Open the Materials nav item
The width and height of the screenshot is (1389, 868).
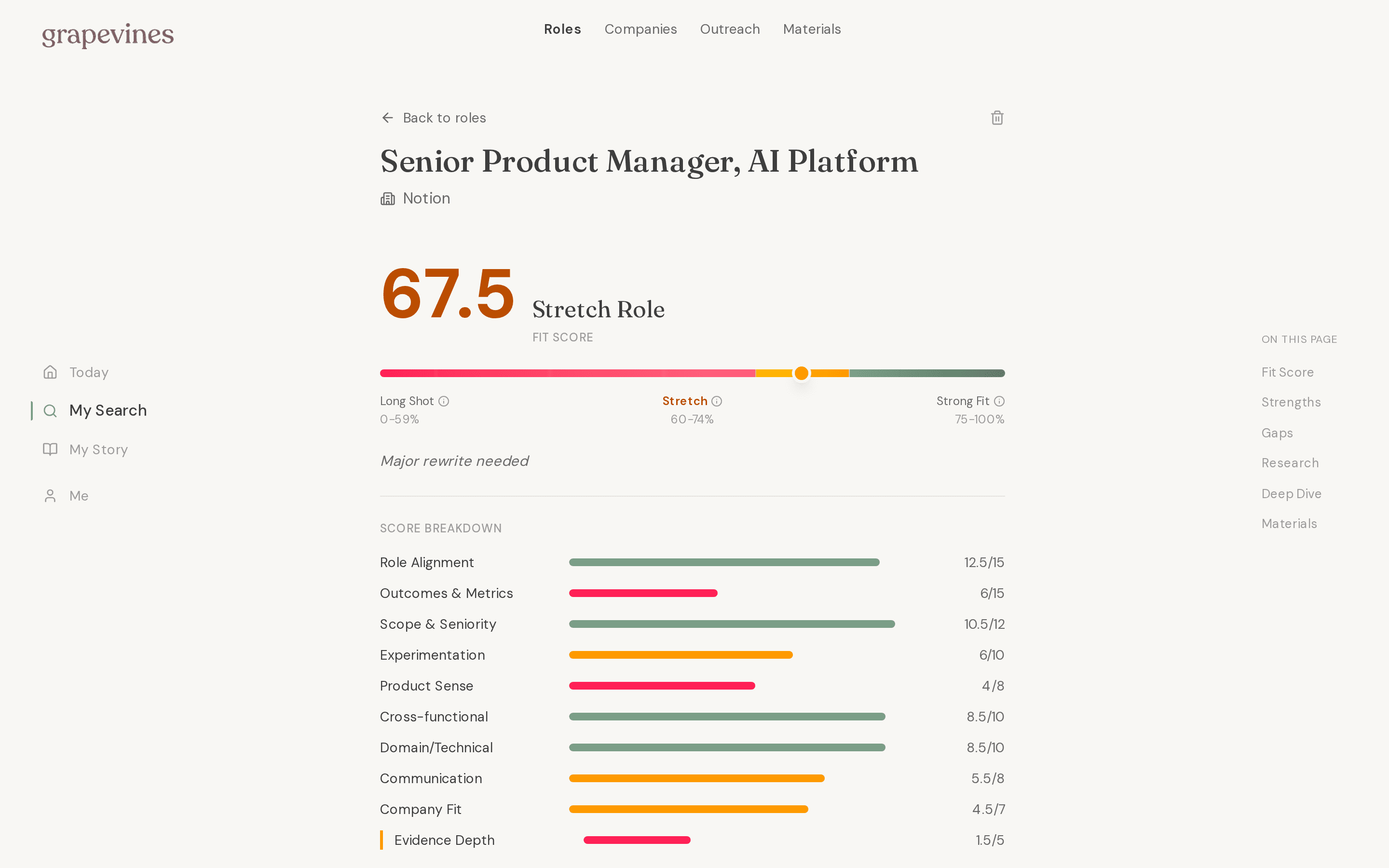(812, 29)
